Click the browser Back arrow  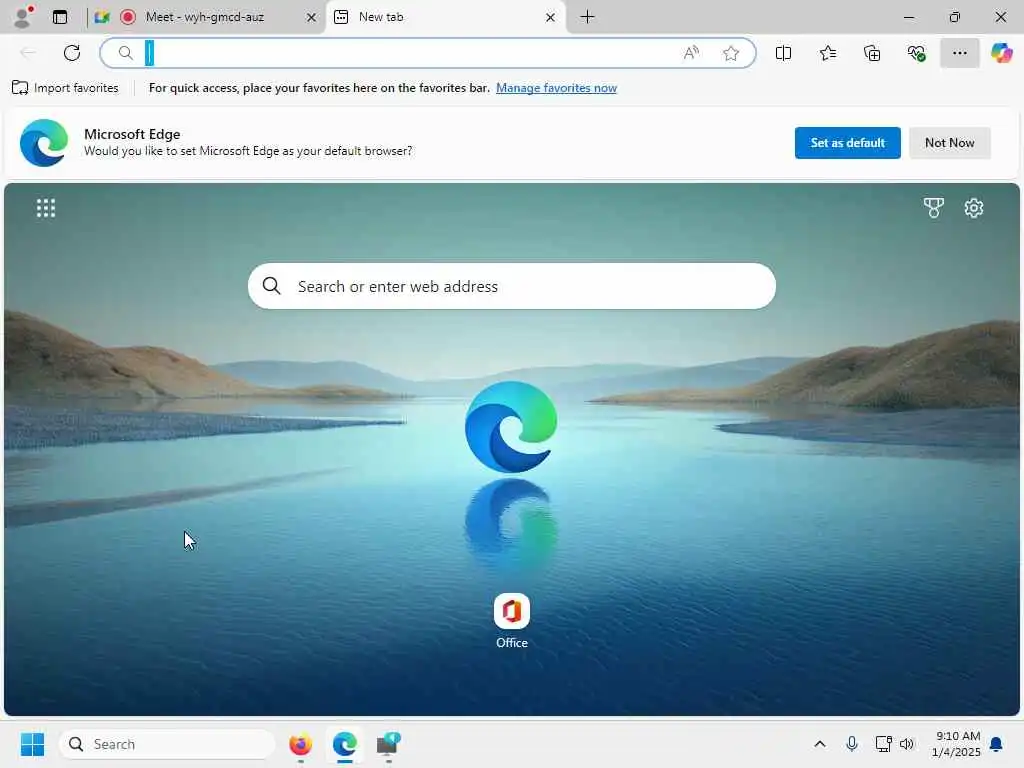click(28, 53)
